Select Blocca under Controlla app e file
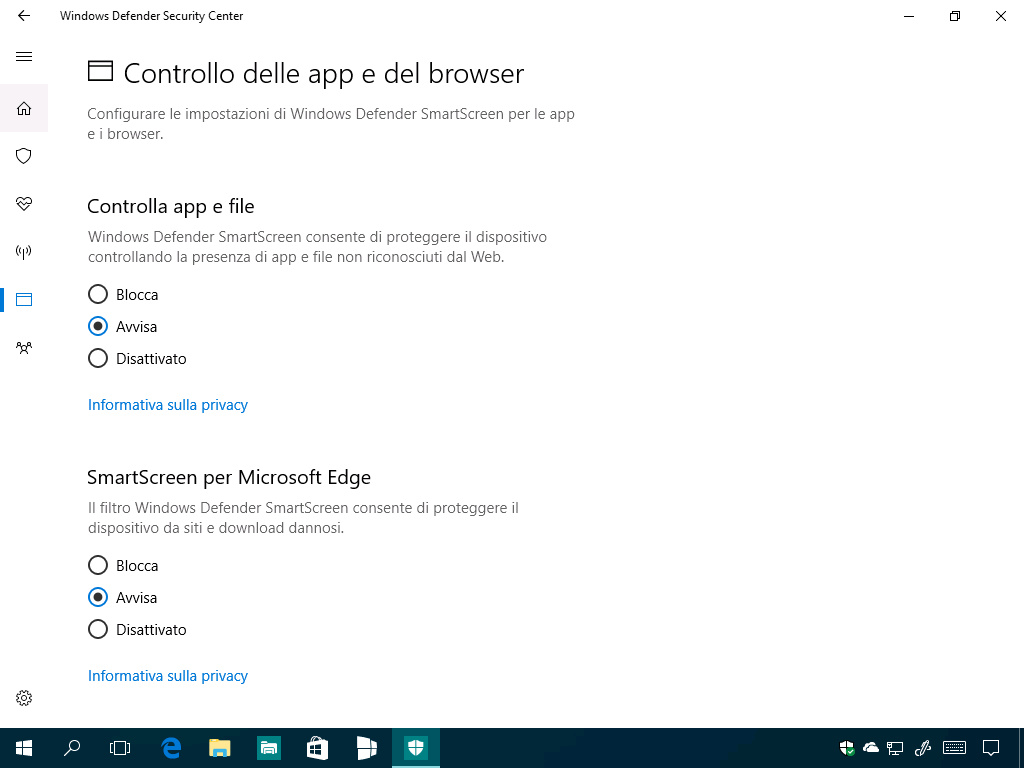Viewport: 1024px width, 768px height. pyautogui.click(x=123, y=295)
